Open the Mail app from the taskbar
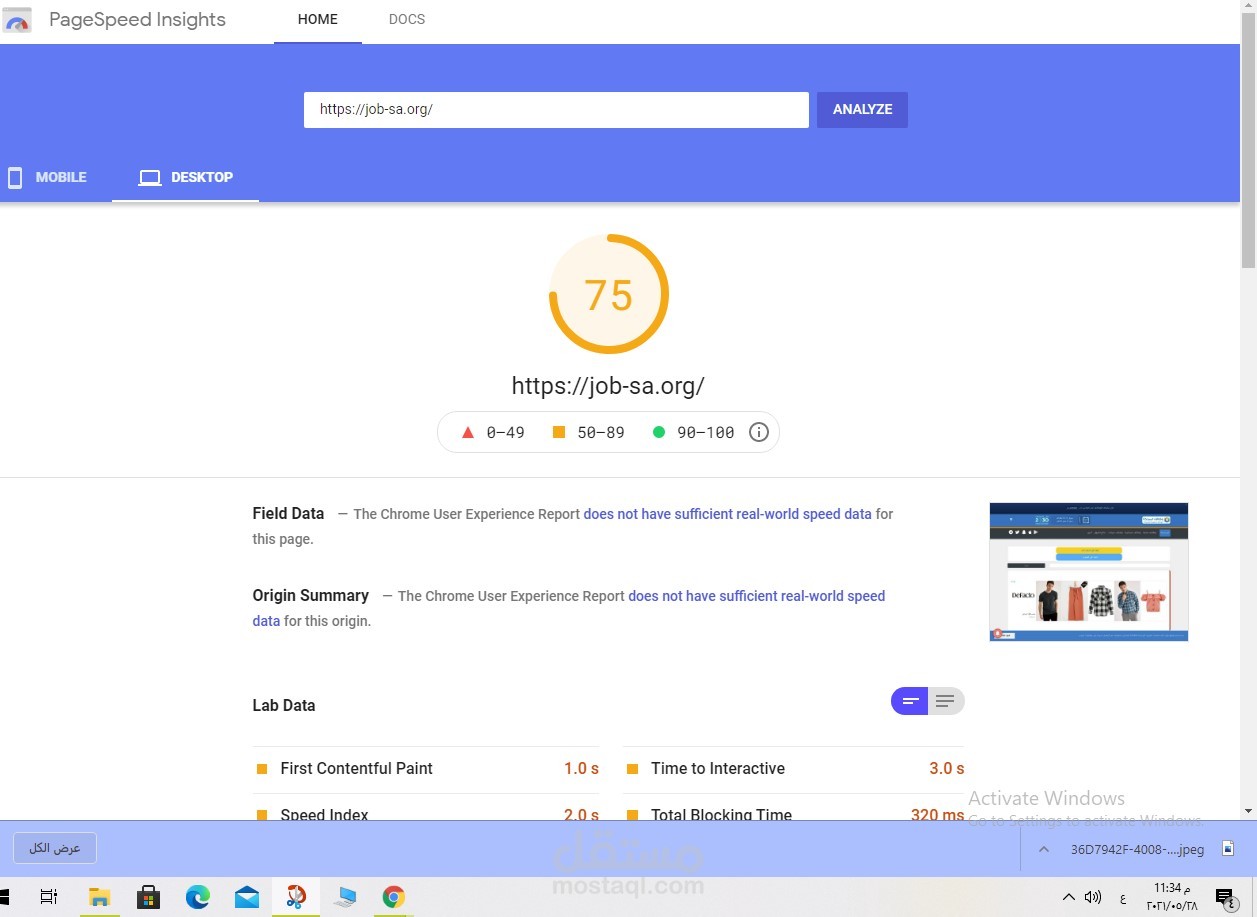The width and height of the screenshot is (1257, 917). click(x=247, y=897)
